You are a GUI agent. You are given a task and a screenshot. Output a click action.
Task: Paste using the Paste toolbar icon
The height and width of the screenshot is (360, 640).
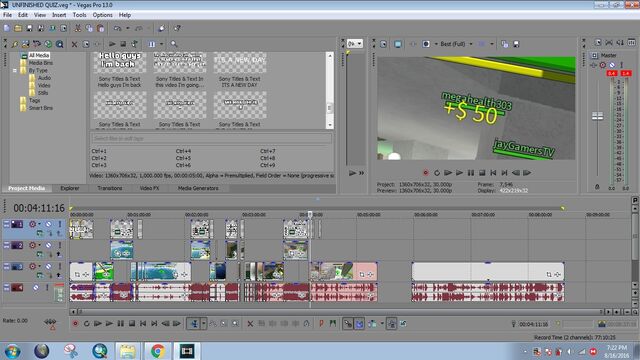tap(100, 28)
